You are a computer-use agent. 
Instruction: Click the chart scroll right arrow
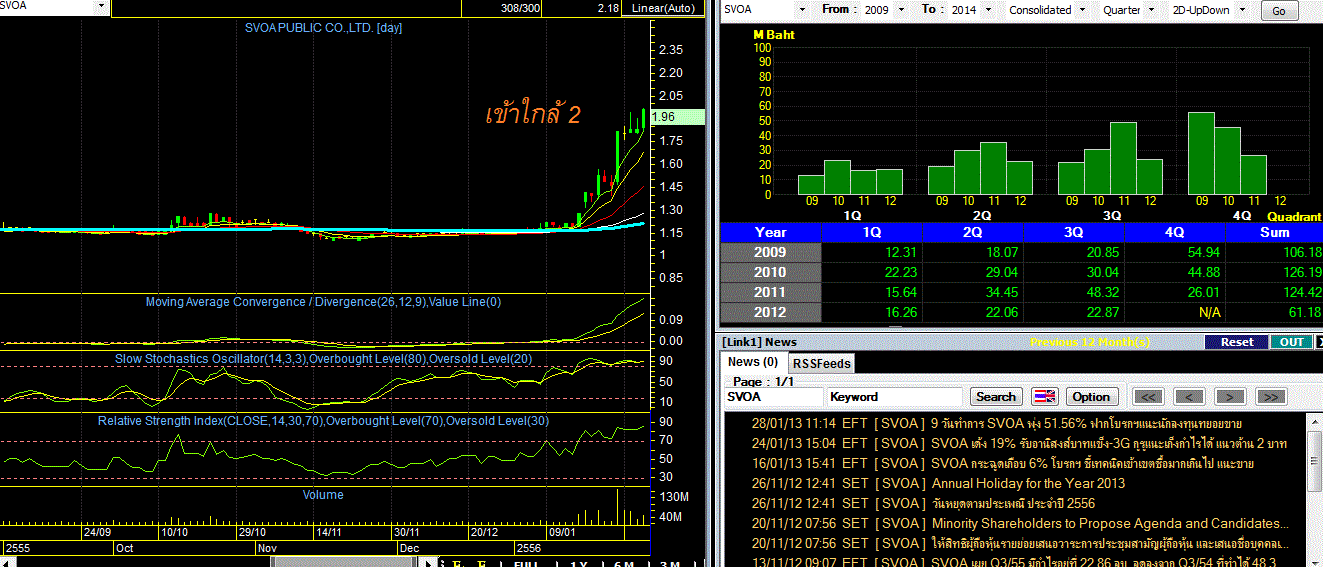429,562
